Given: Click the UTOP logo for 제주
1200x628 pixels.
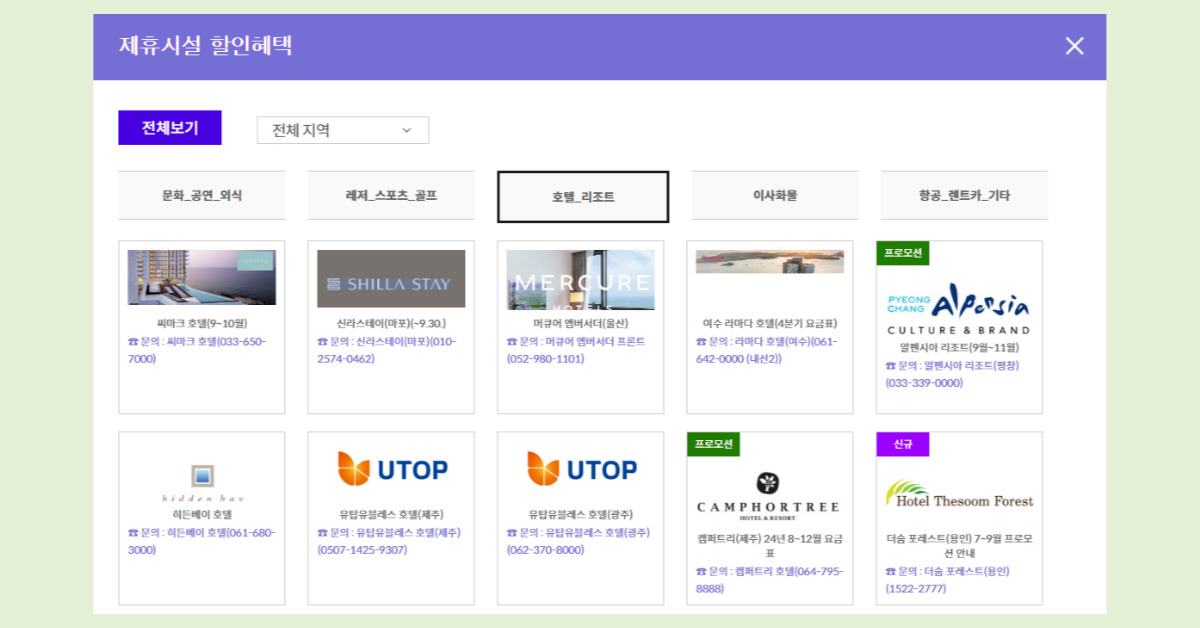Looking at the screenshot, I should (391, 469).
